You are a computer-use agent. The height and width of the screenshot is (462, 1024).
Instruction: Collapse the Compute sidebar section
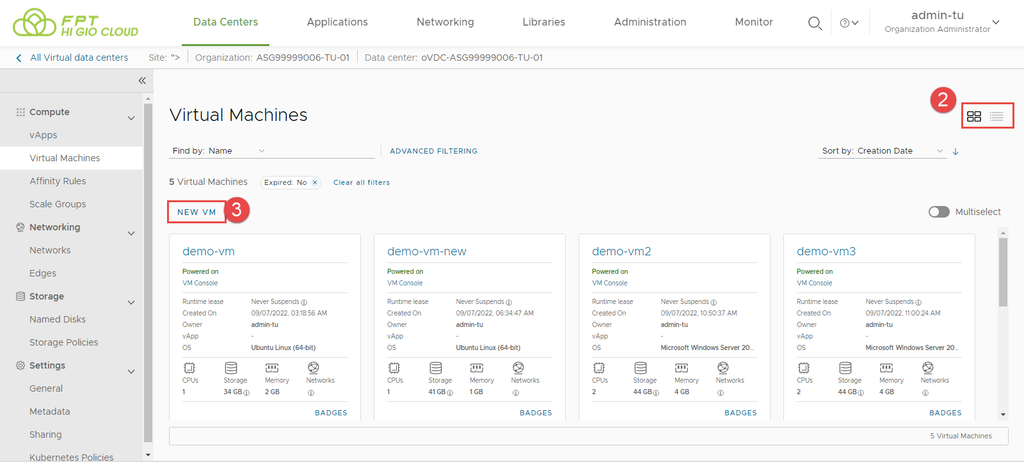[131, 118]
